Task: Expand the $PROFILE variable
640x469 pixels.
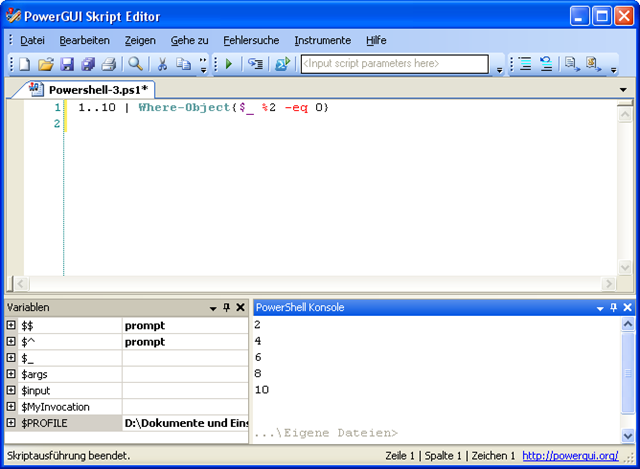Action: point(11,423)
